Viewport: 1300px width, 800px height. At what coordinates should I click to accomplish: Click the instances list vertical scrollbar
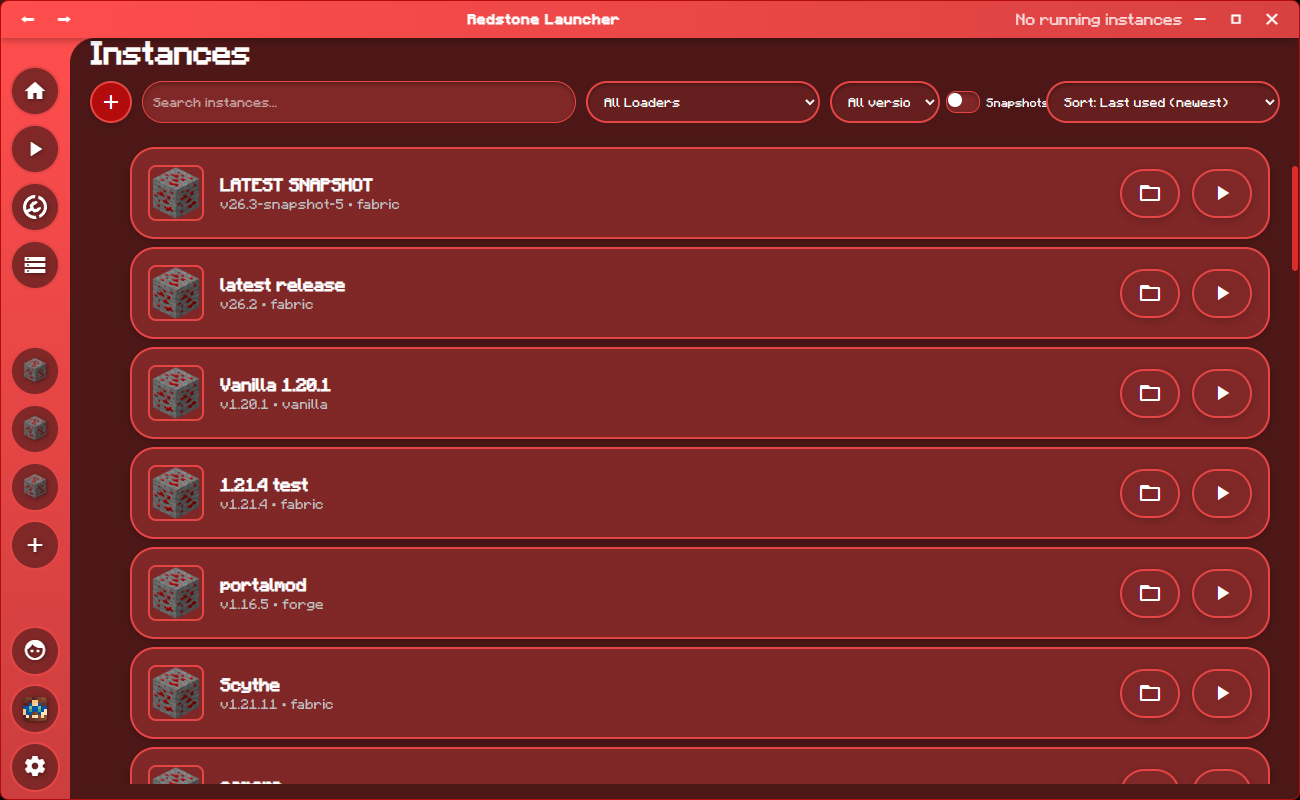click(x=1295, y=218)
